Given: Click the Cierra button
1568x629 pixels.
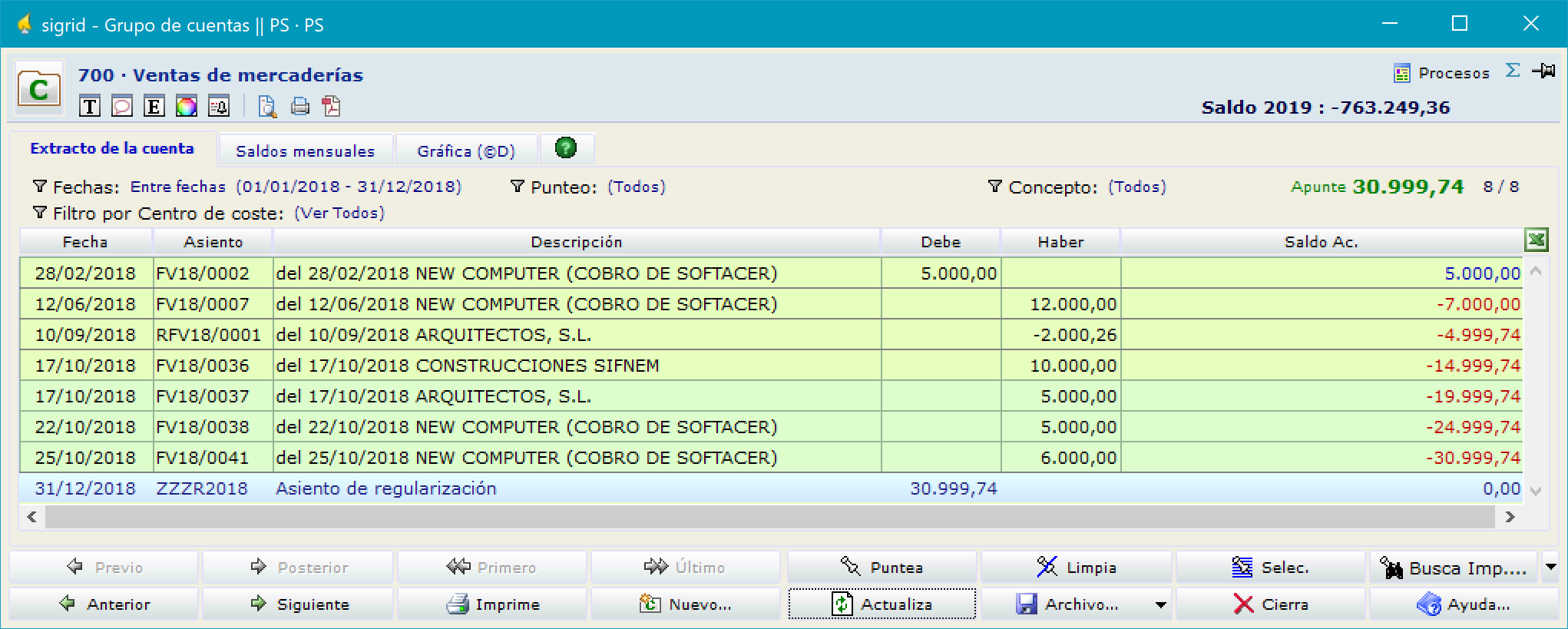Looking at the screenshot, I should [x=1271, y=604].
